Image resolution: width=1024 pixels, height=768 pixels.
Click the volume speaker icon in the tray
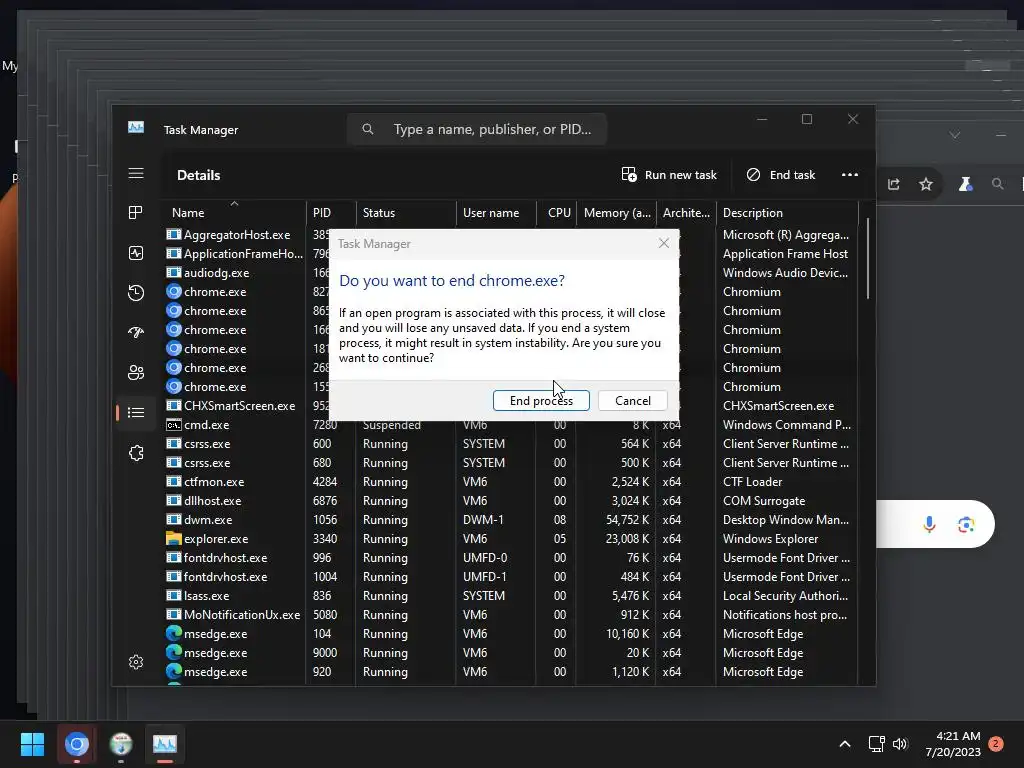(x=900, y=744)
